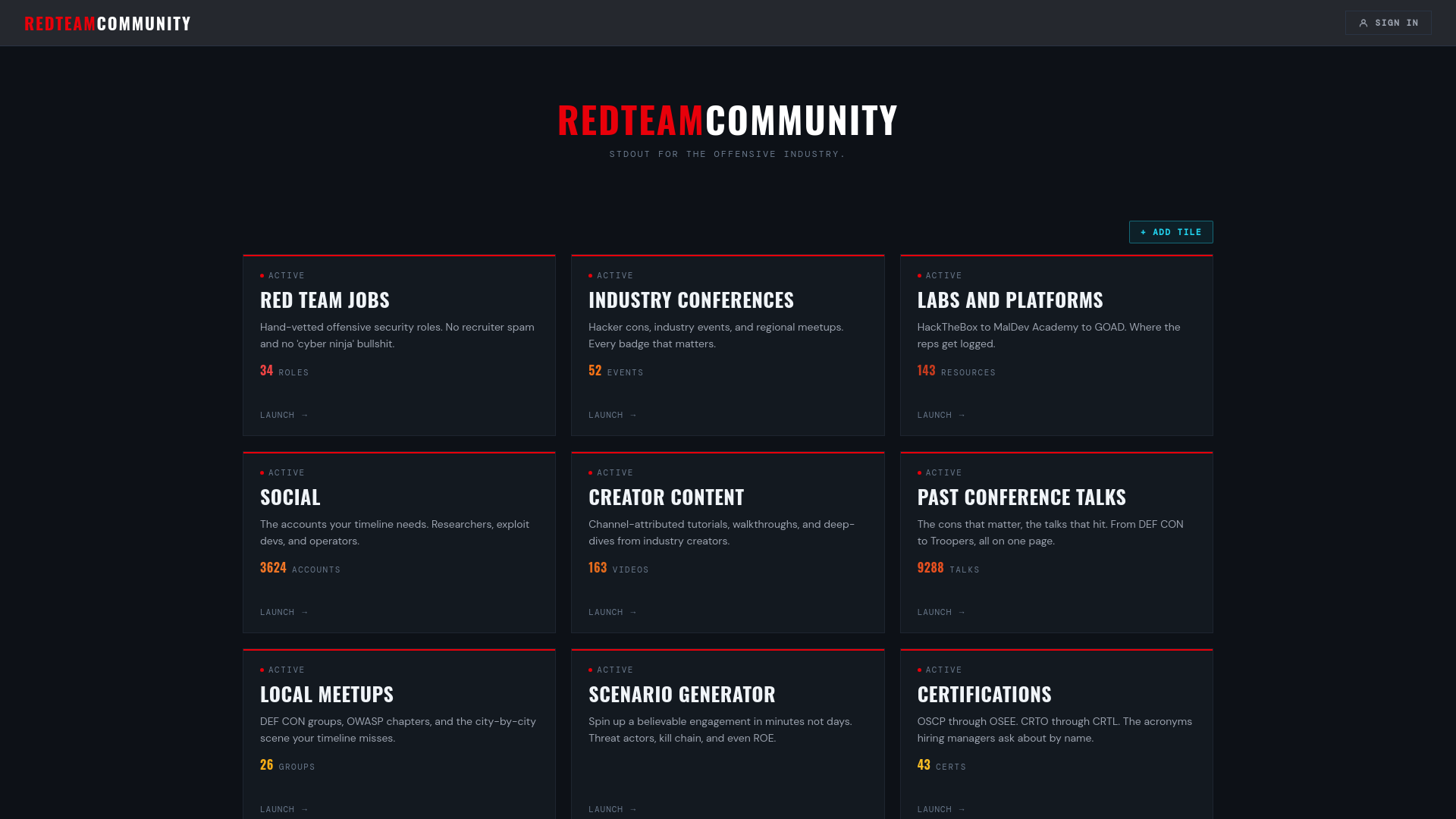The width and height of the screenshot is (1456, 819).
Task: Launch the Industry Conferences tile
Action: click(x=613, y=416)
